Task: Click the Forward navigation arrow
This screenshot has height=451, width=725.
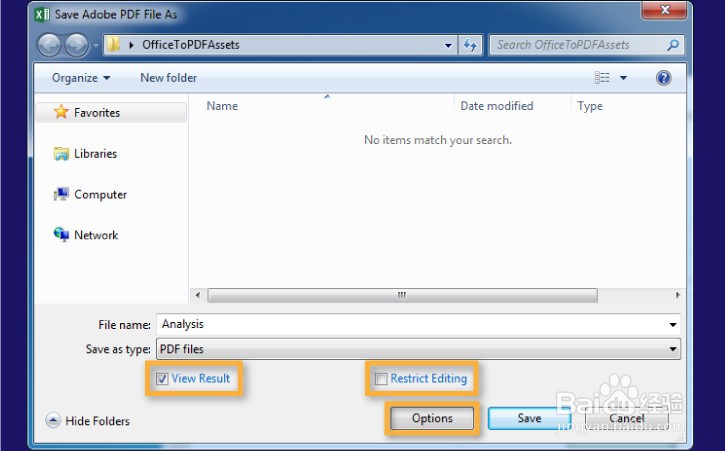Action: (77, 45)
